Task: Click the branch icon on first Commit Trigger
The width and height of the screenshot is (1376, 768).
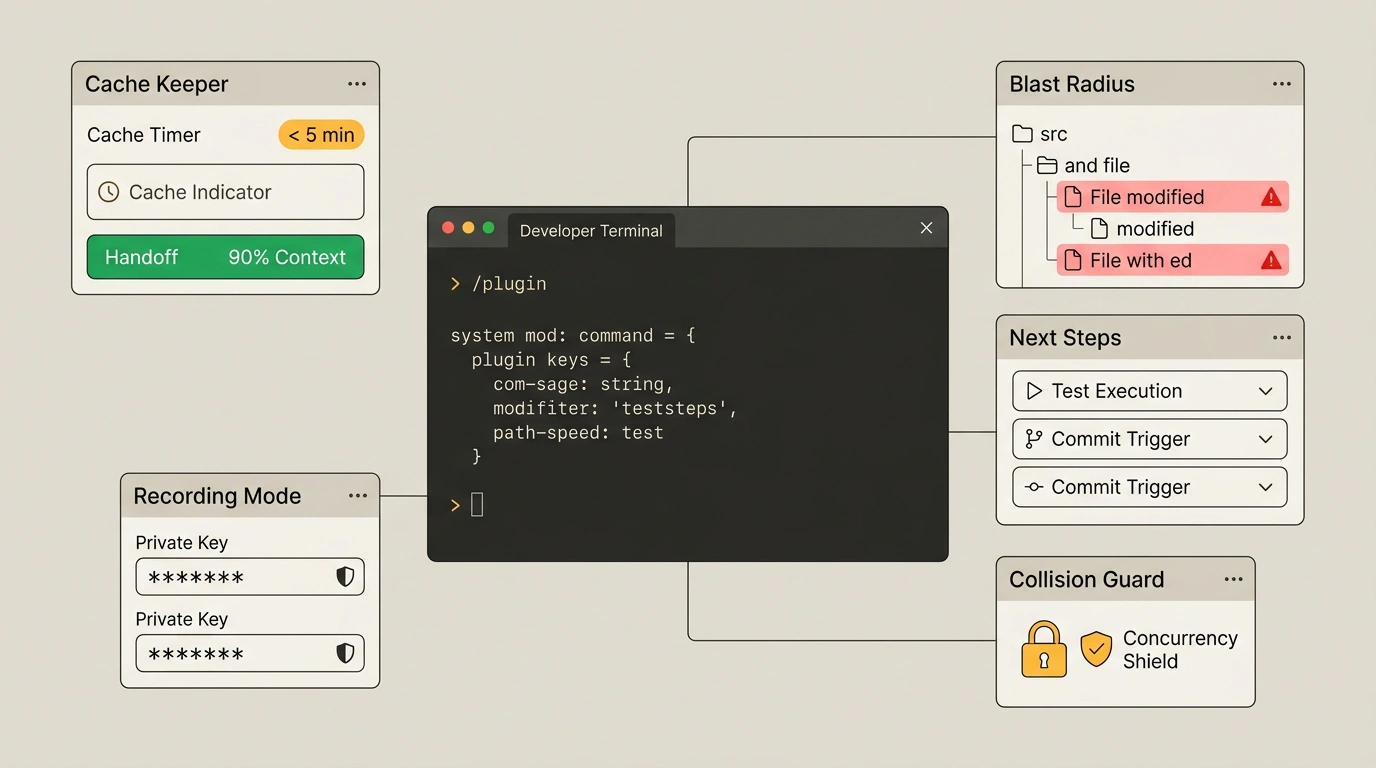Action: click(1034, 439)
